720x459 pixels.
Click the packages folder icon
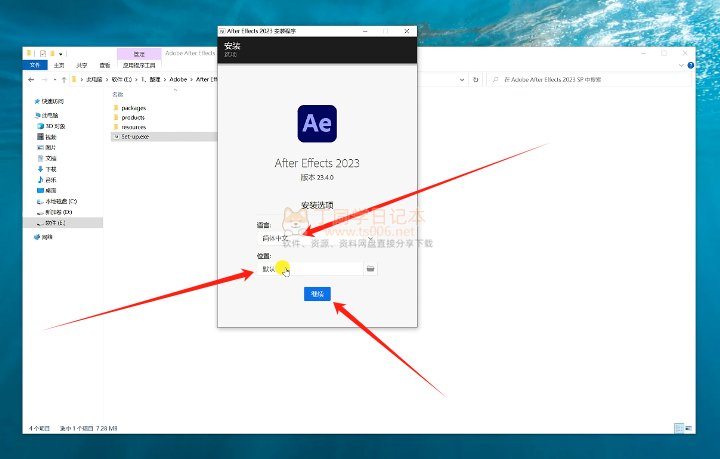[x=116, y=108]
